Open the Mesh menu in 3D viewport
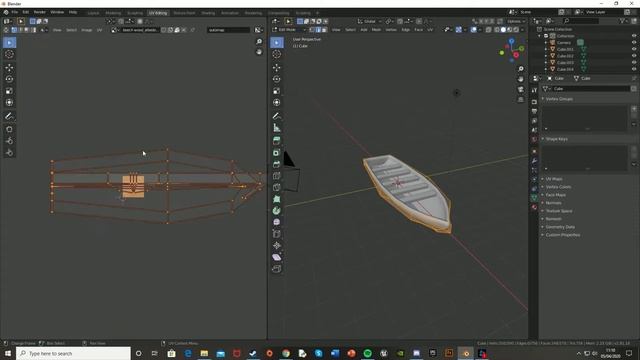 point(376,30)
